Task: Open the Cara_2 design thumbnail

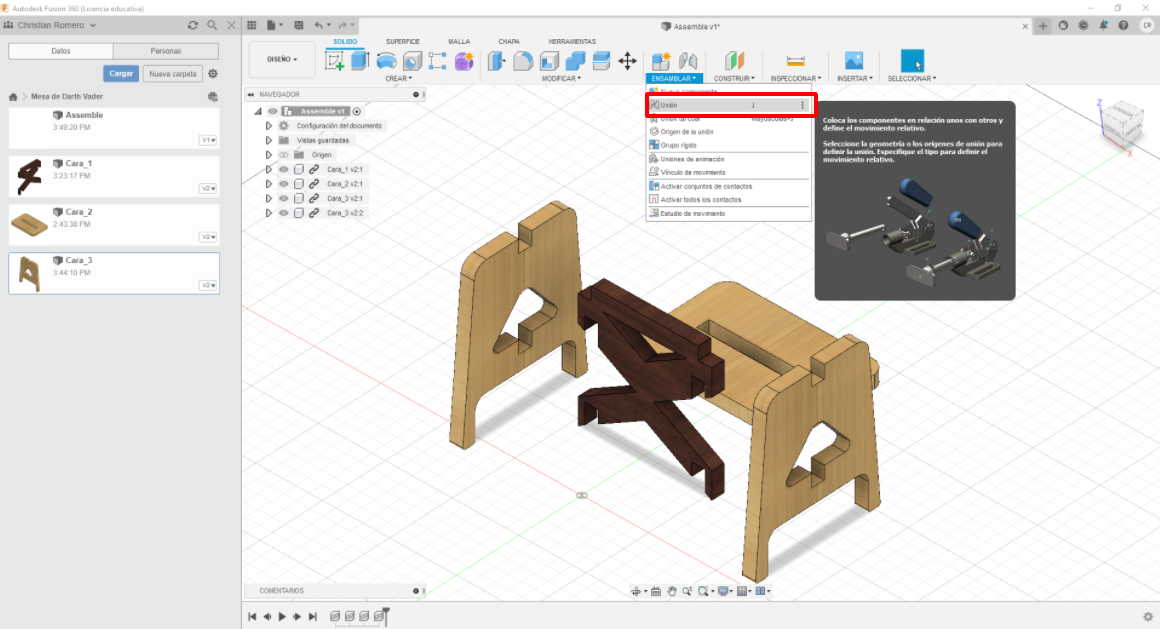Action: pyautogui.click(x=30, y=224)
